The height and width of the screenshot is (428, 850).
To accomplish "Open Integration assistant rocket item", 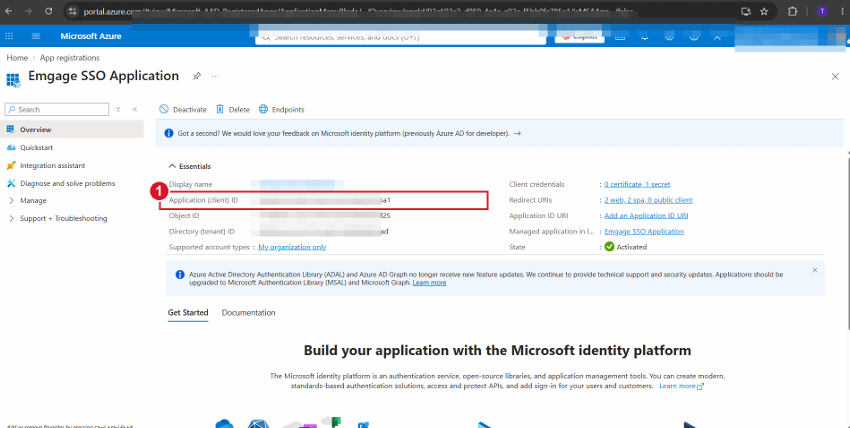I will click(x=46, y=165).
